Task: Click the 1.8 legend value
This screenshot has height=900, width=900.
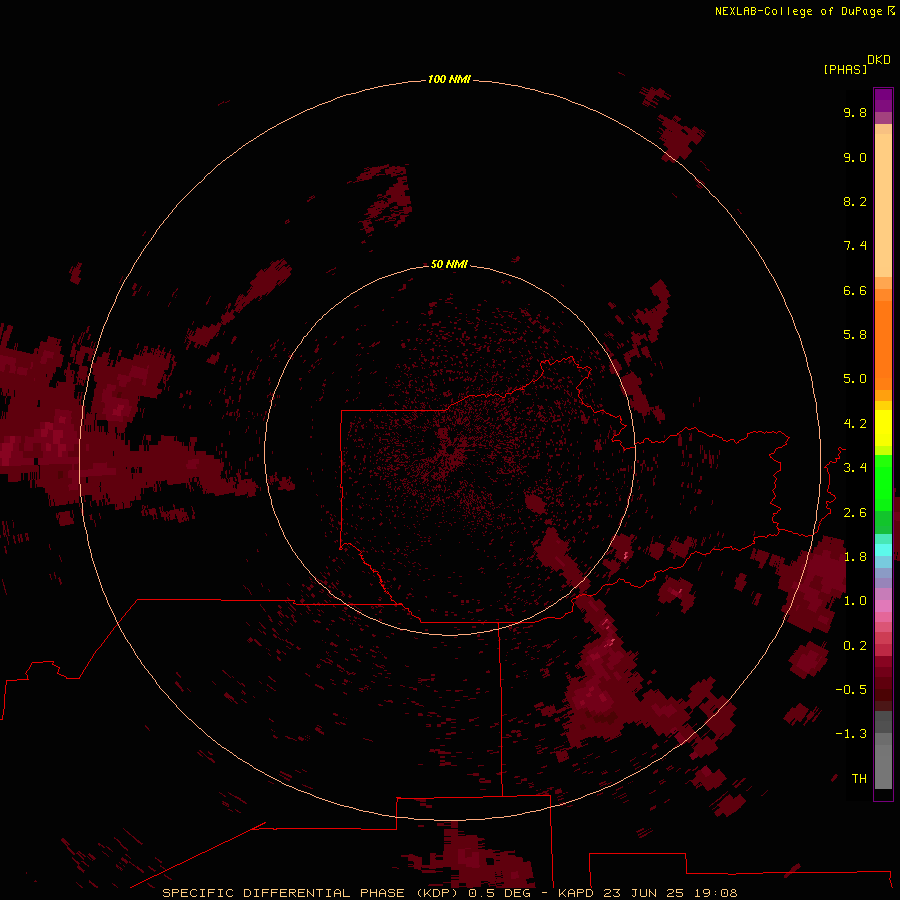Action: (855, 557)
